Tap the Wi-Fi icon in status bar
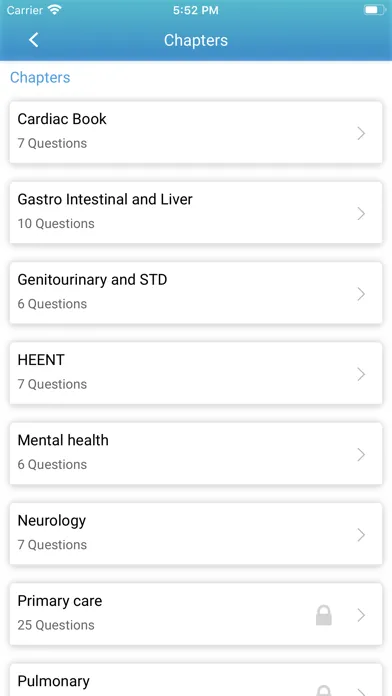Image resolution: width=392 pixels, height=696 pixels. [55, 10]
